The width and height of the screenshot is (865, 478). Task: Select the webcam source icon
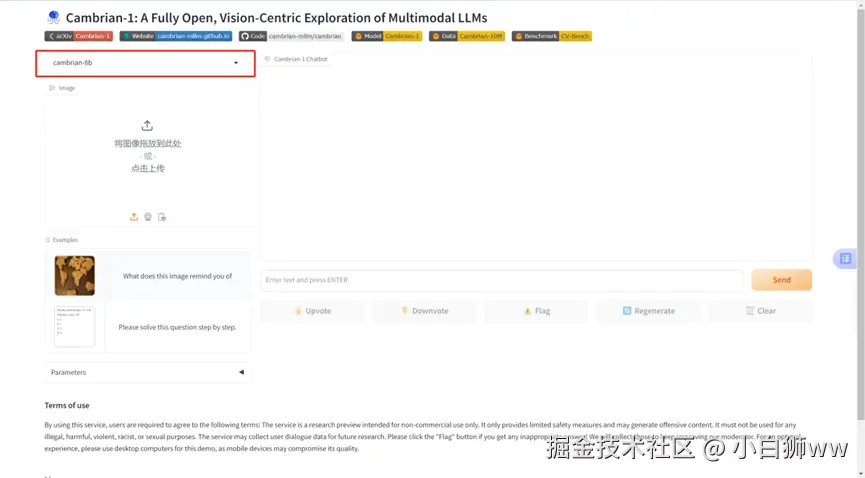click(148, 217)
